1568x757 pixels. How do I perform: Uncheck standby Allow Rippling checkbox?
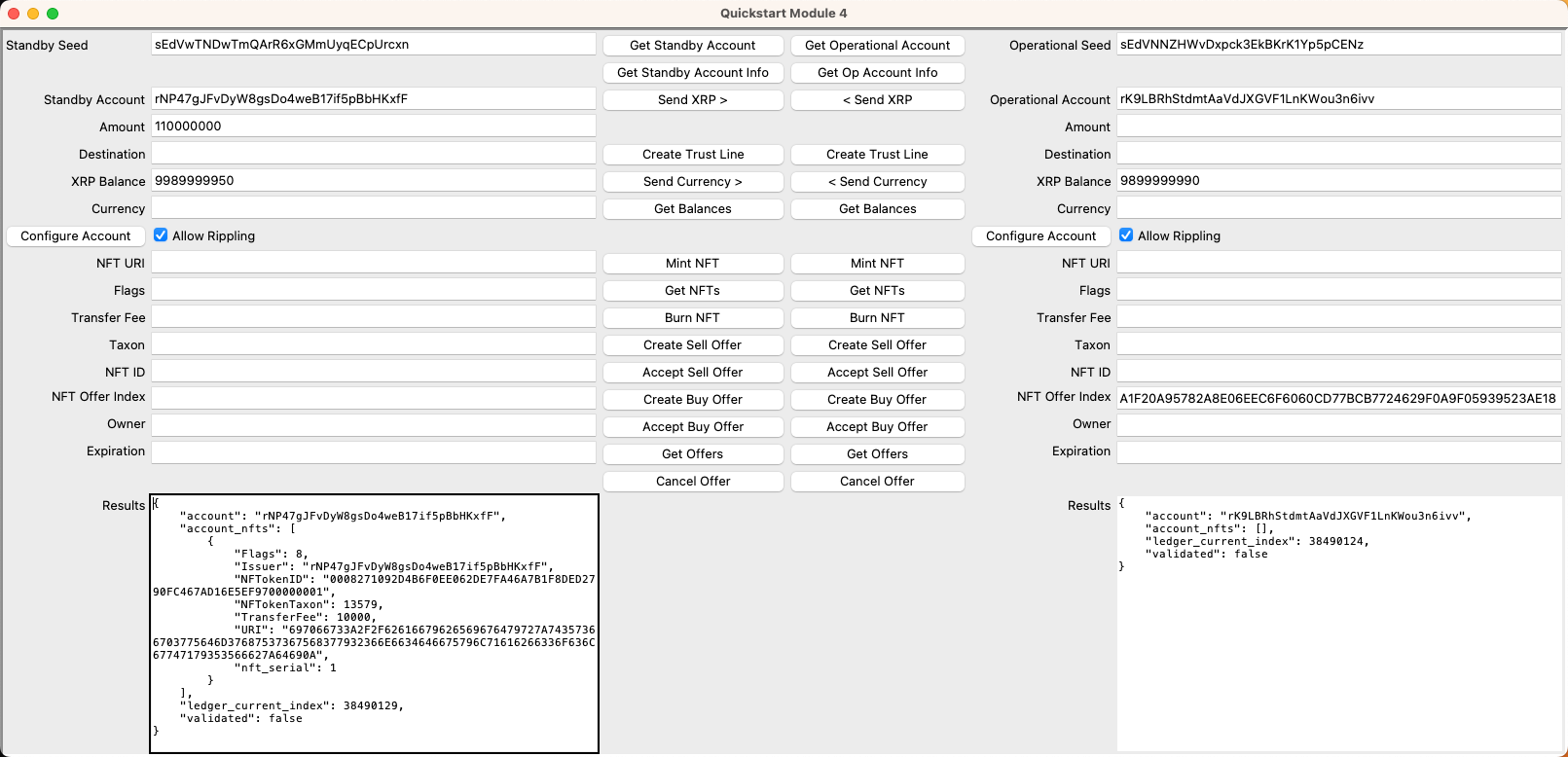coord(161,235)
